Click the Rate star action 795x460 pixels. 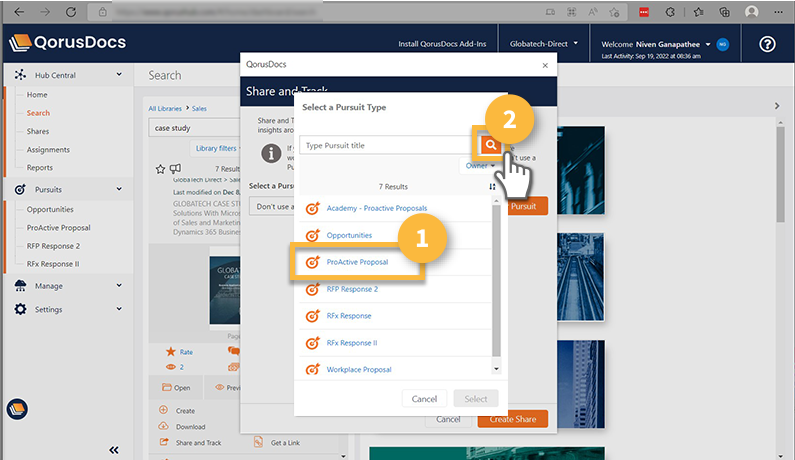[179, 351]
